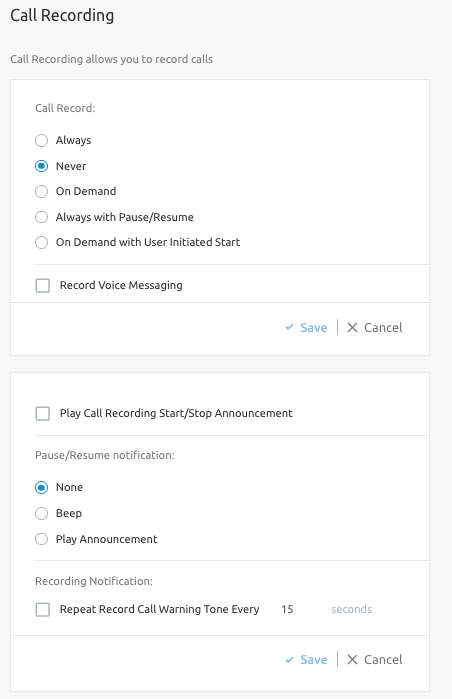Select the Never radio button
Screen dimensions: 452x699
41,166
